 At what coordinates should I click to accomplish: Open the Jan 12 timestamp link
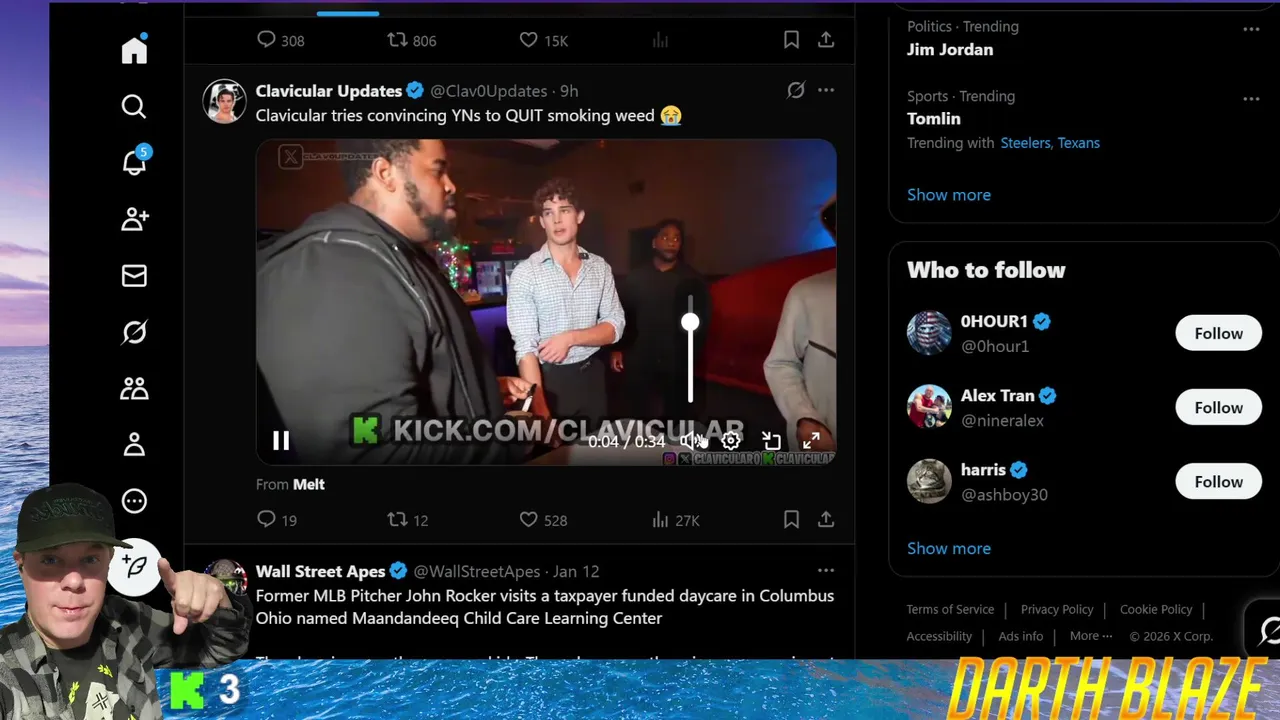pos(576,571)
